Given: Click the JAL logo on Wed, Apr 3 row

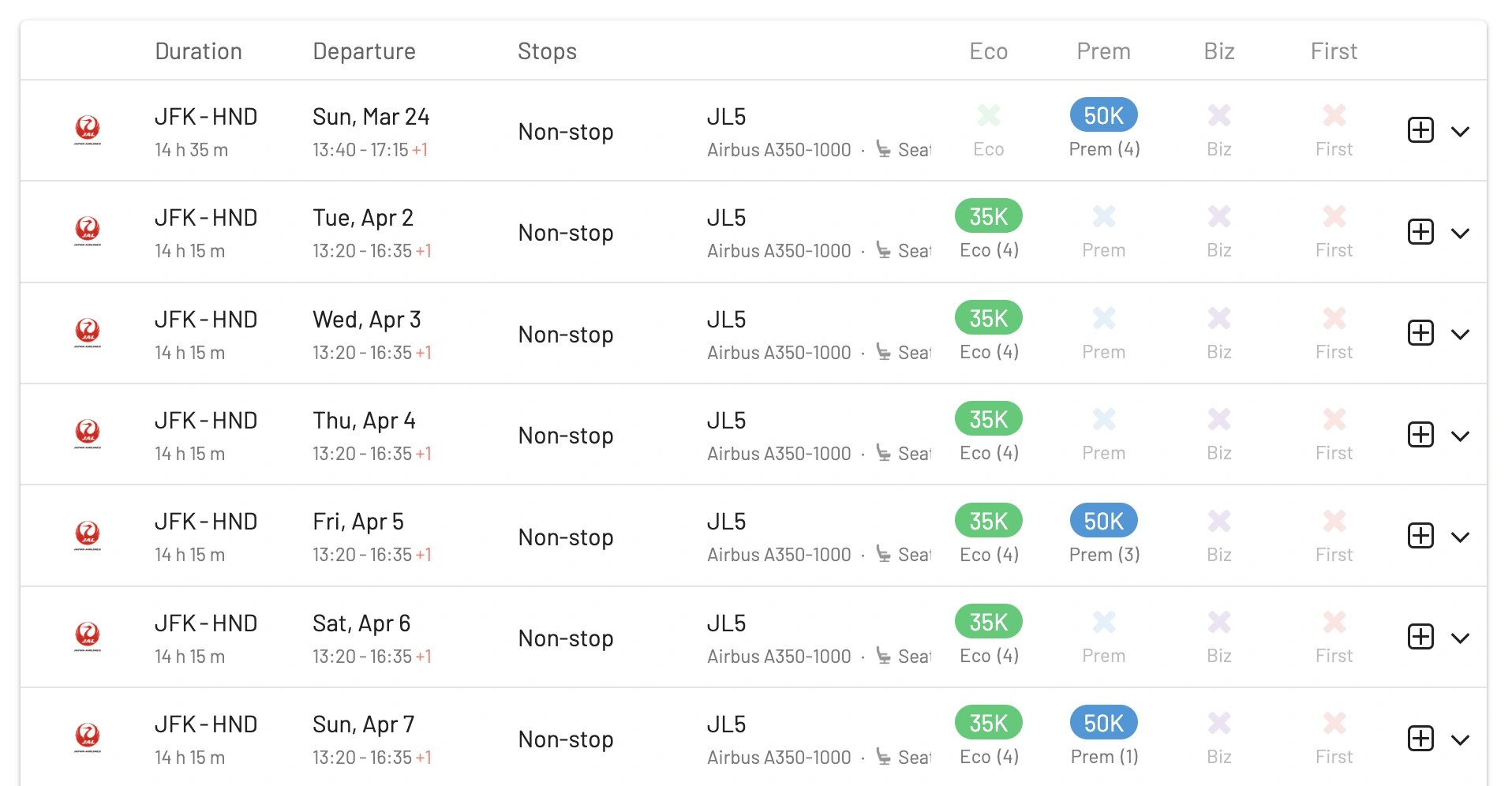Looking at the screenshot, I should point(88,332).
